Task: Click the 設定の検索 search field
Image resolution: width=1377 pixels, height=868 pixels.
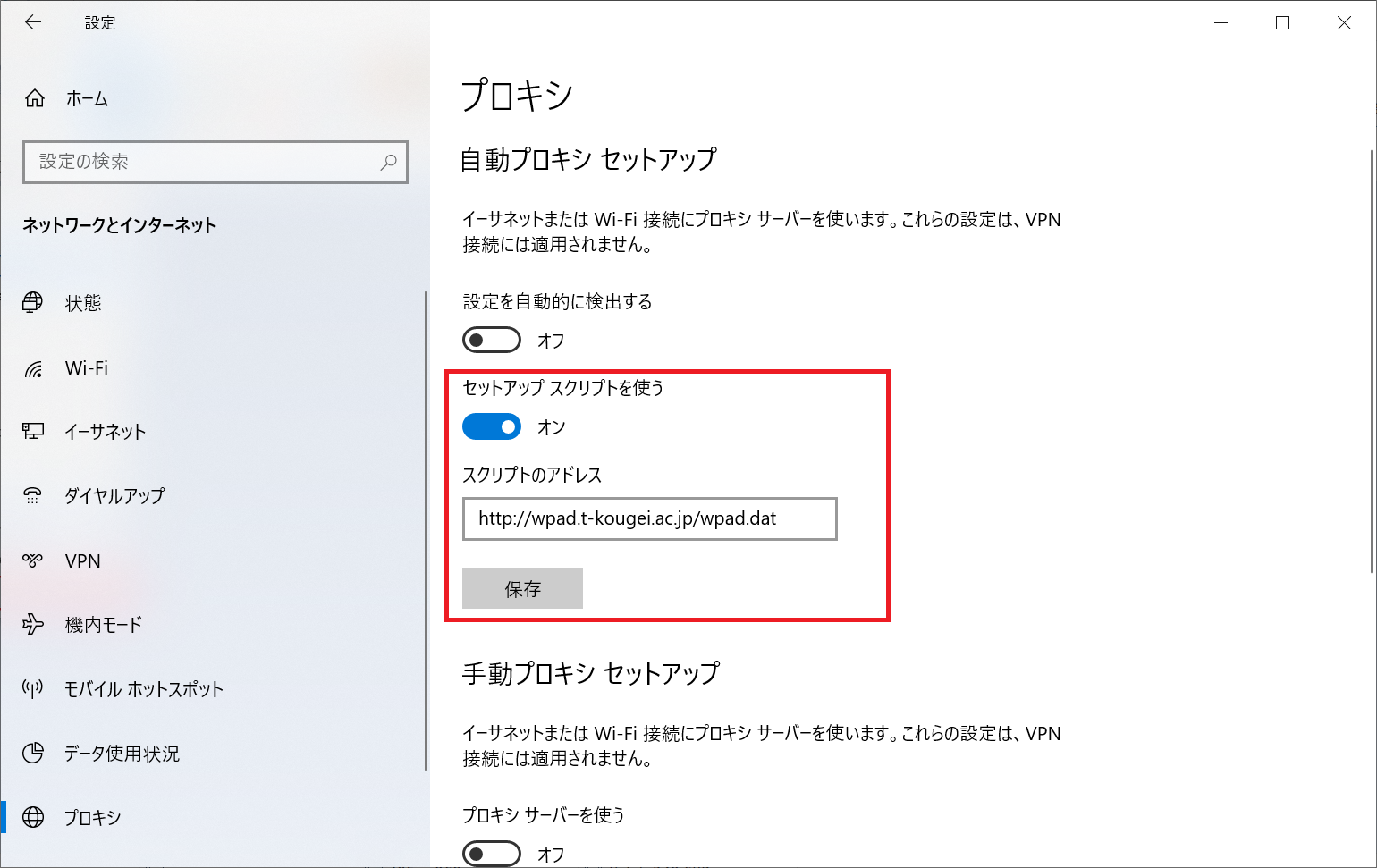Action: pyautogui.click(x=215, y=162)
